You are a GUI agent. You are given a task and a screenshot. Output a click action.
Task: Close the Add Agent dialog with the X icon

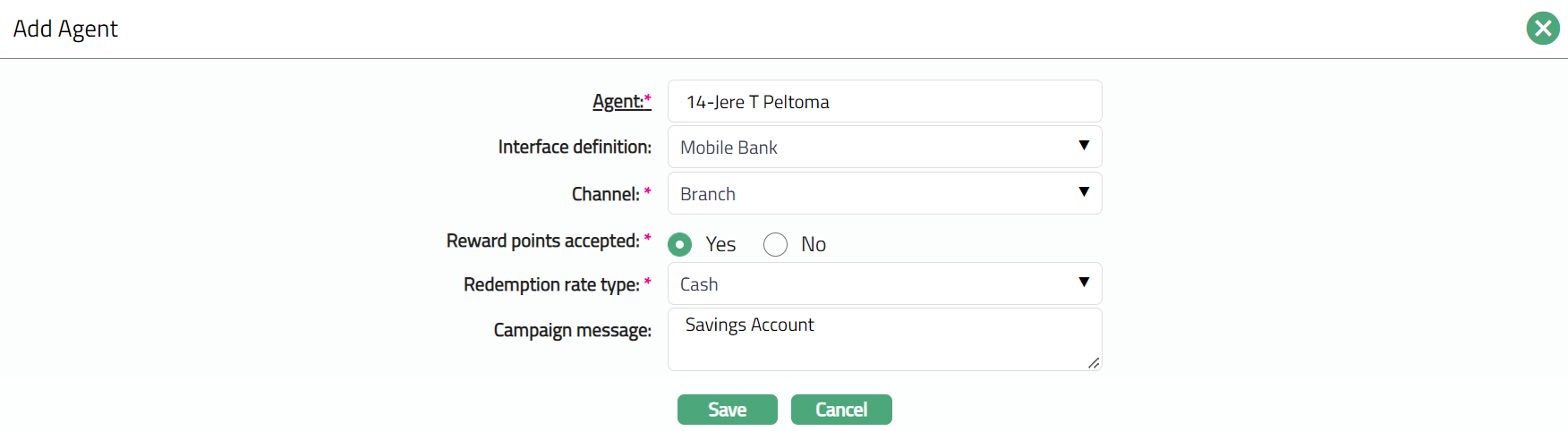tap(1542, 29)
